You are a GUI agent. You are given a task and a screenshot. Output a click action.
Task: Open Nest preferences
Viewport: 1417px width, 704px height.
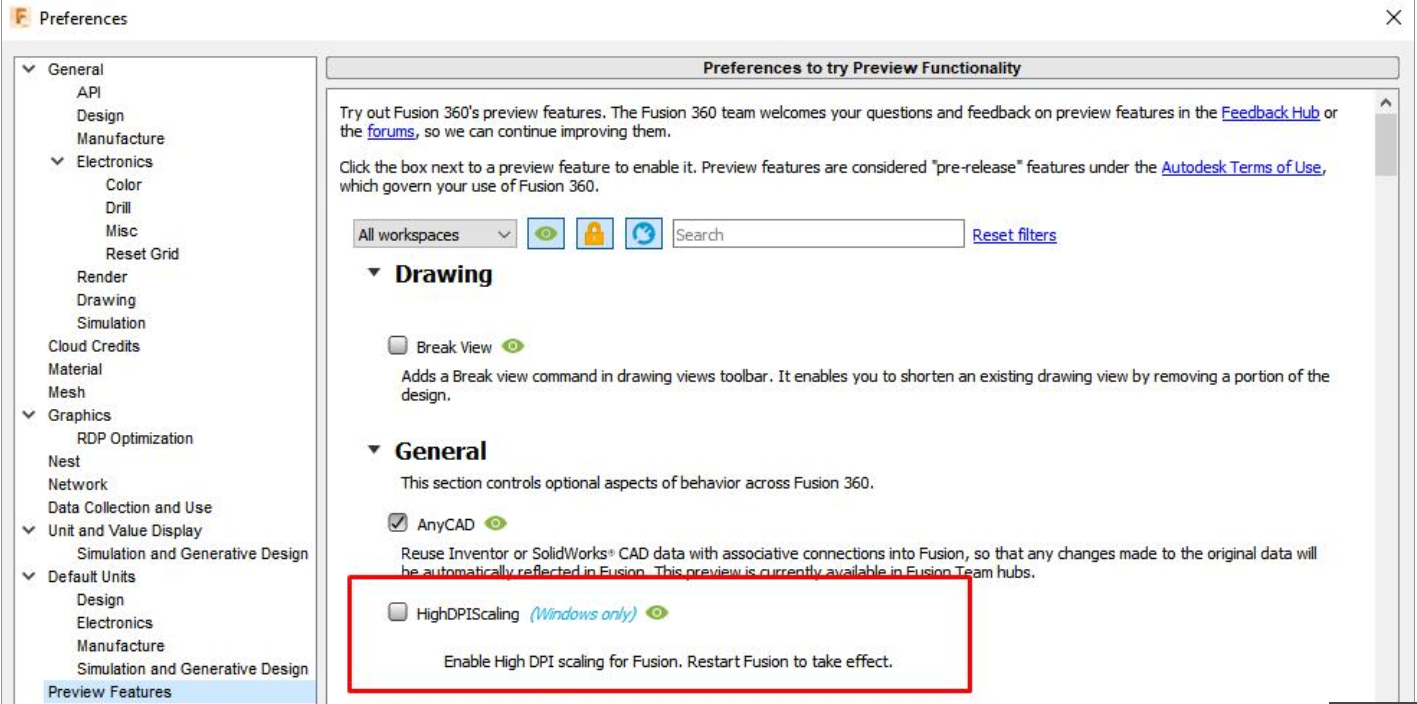[64, 461]
